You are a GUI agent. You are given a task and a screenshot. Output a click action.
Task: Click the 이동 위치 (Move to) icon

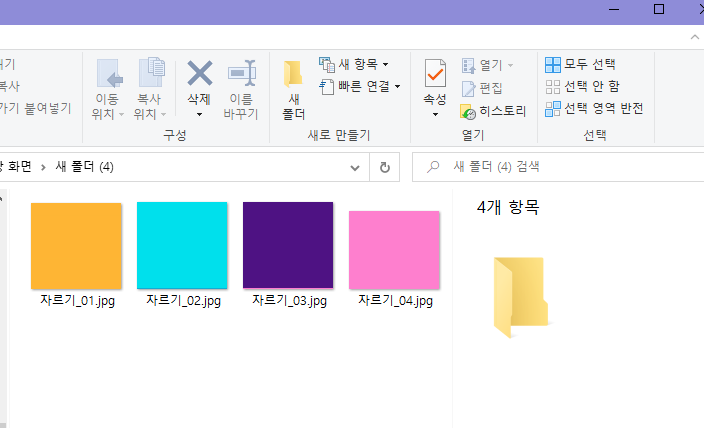109,73
